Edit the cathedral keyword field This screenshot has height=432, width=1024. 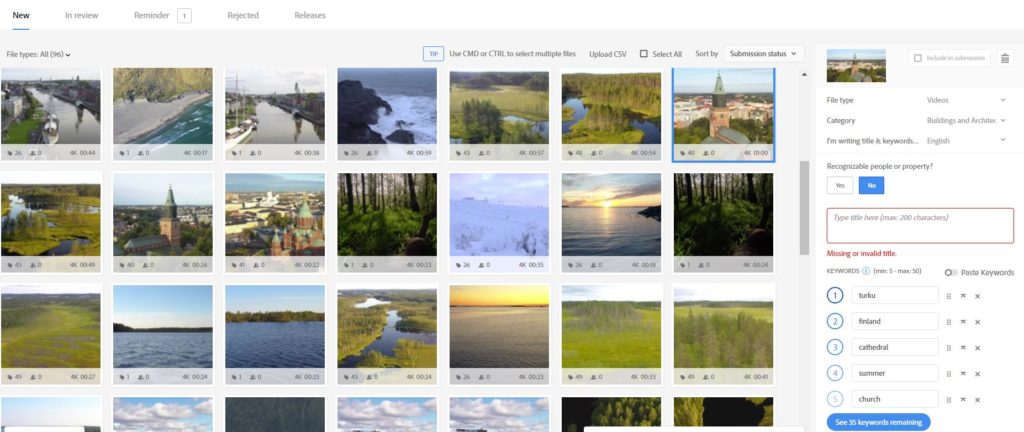[x=895, y=347]
